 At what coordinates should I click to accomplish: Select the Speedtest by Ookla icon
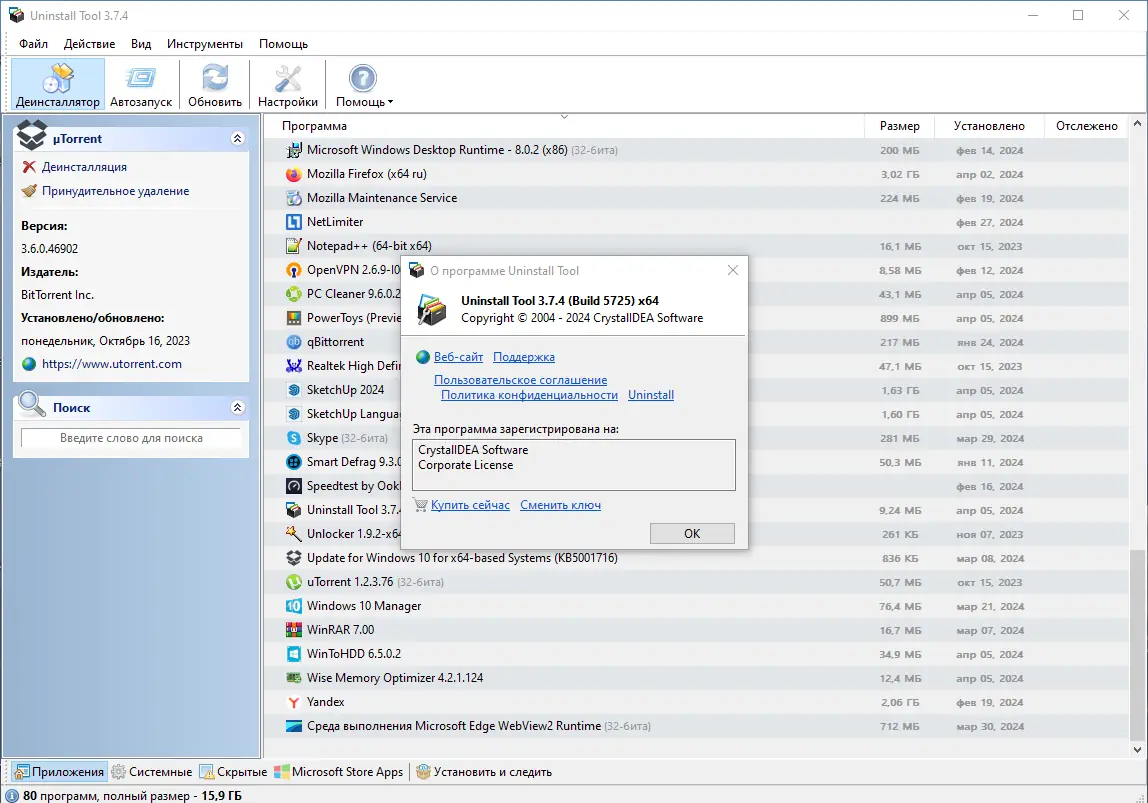coord(294,486)
